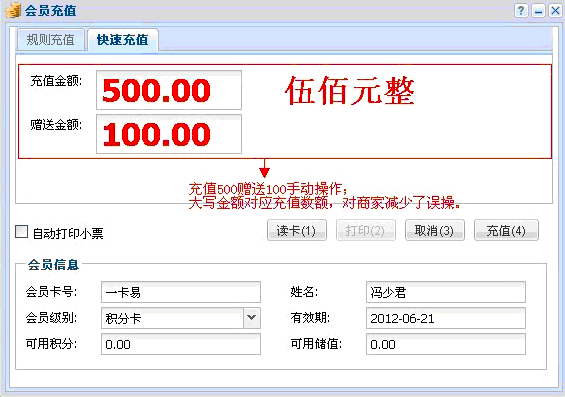Click the 赠送金额 field showing 100.00
This screenshot has height=397, width=565.
coord(169,134)
